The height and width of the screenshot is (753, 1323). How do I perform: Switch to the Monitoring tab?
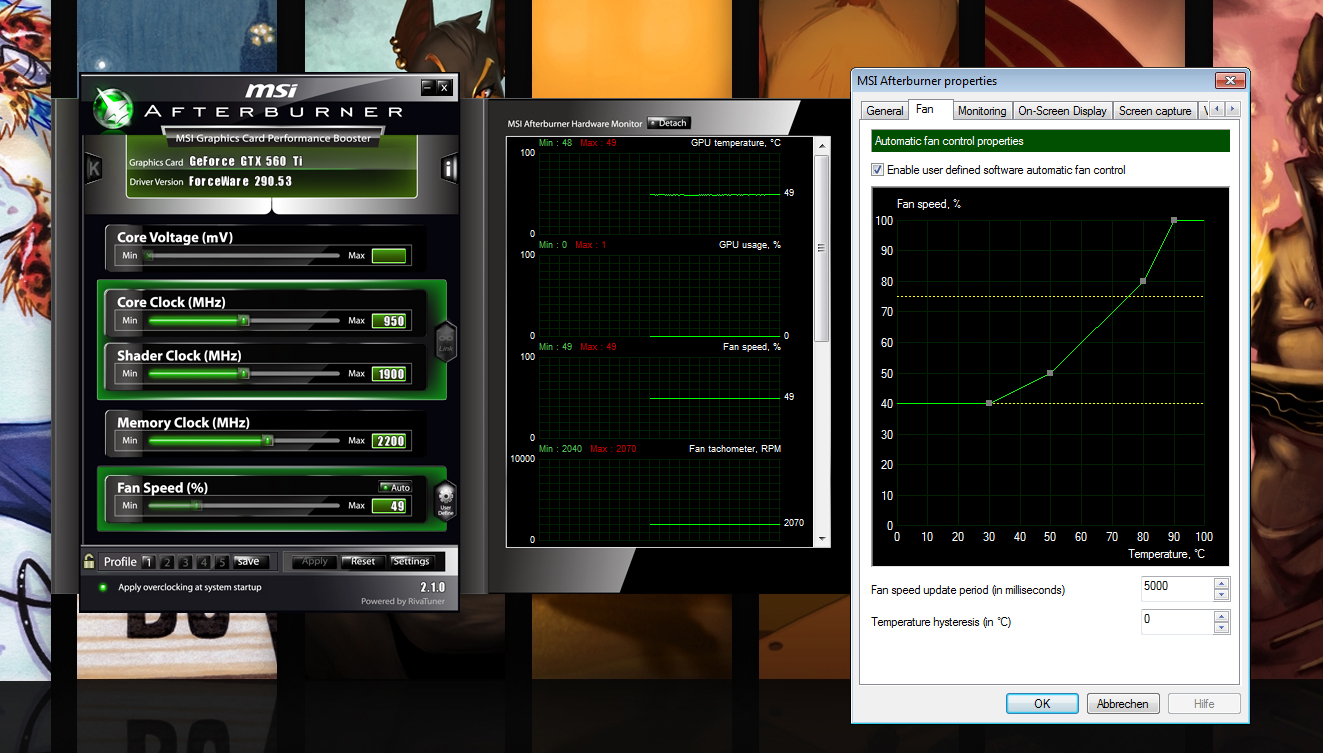tap(981, 111)
